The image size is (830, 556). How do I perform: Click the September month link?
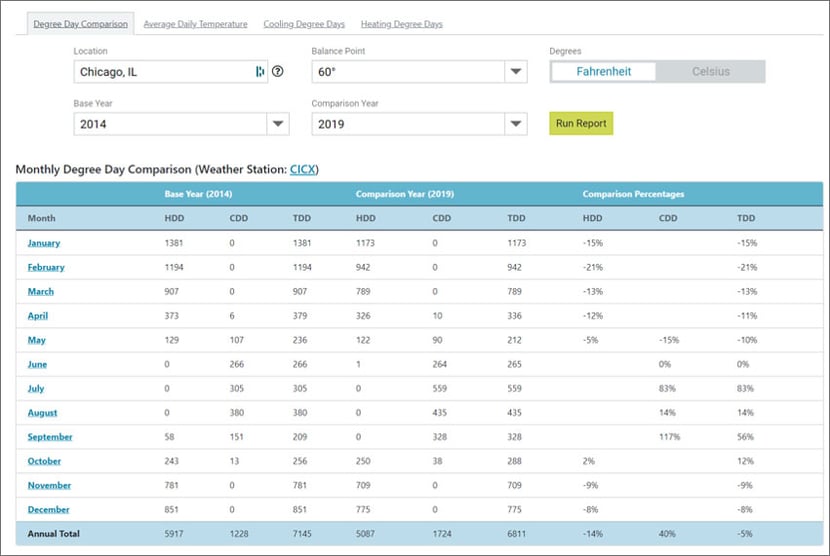[x=50, y=437]
